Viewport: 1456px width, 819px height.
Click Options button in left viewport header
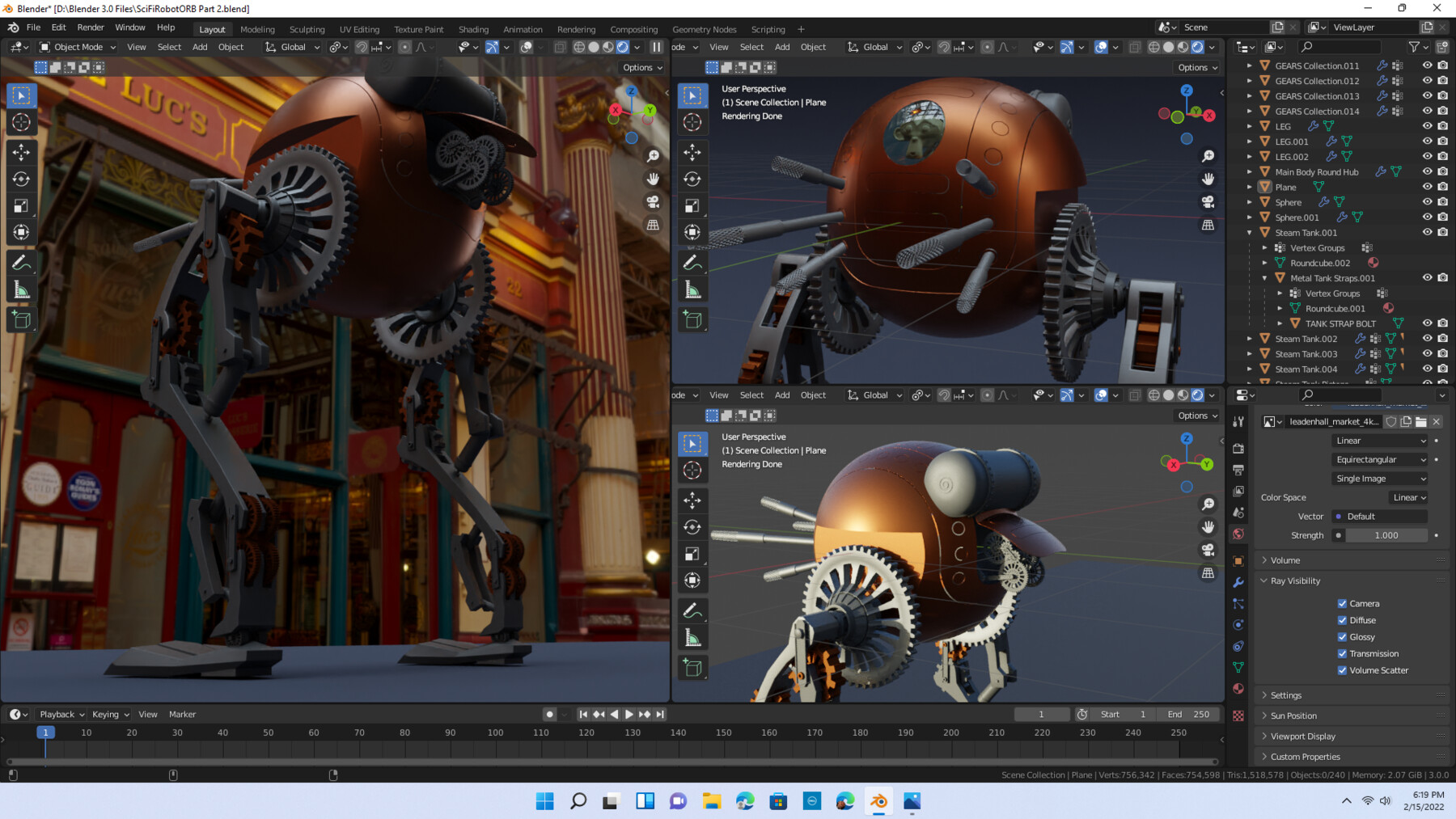pyautogui.click(x=642, y=68)
